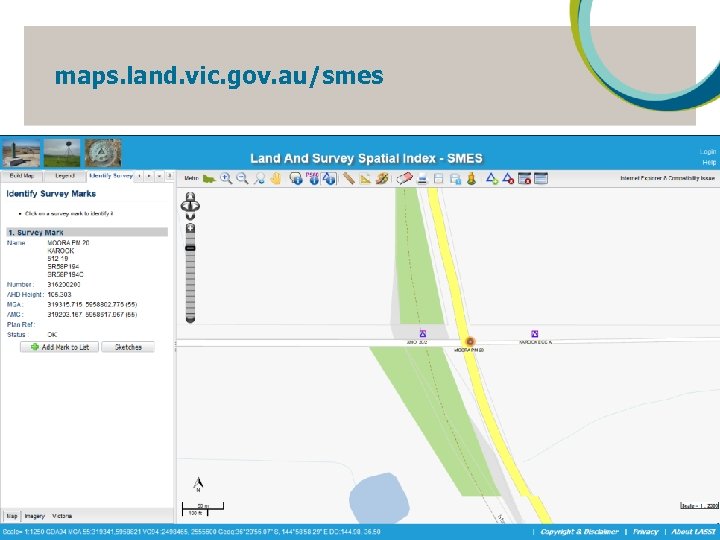Click the Add Mark to List button
The height and width of the screenshot is (540, 720).
(59, 347)
